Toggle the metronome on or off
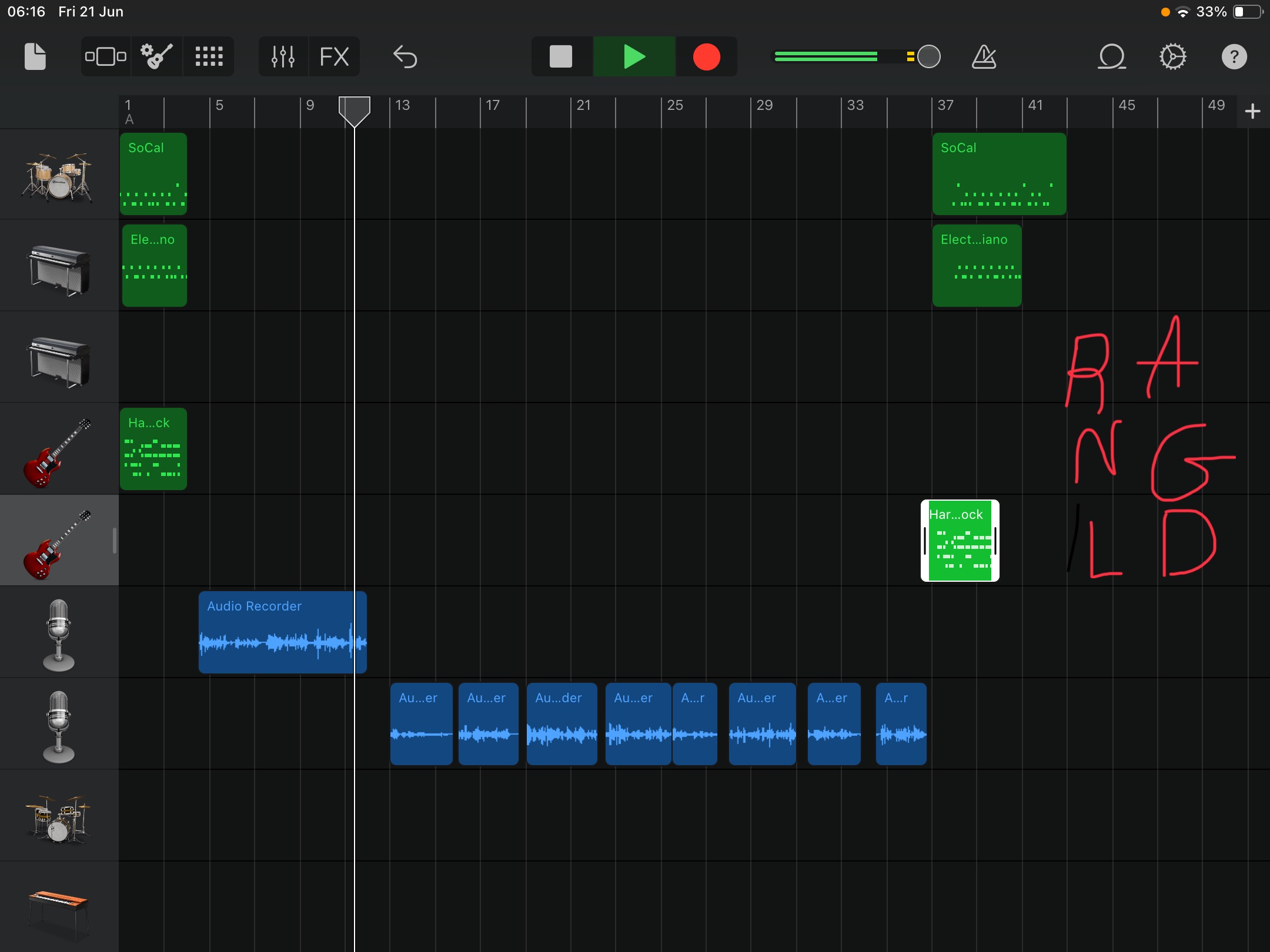 pos(984,57)
